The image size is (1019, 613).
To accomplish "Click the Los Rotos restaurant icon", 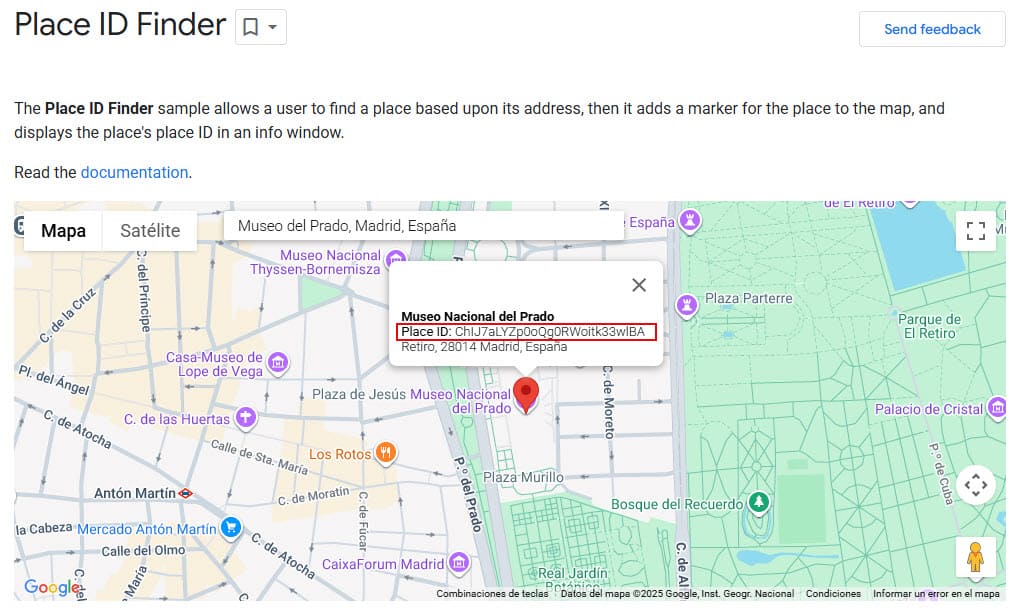I will coord(385,452).
